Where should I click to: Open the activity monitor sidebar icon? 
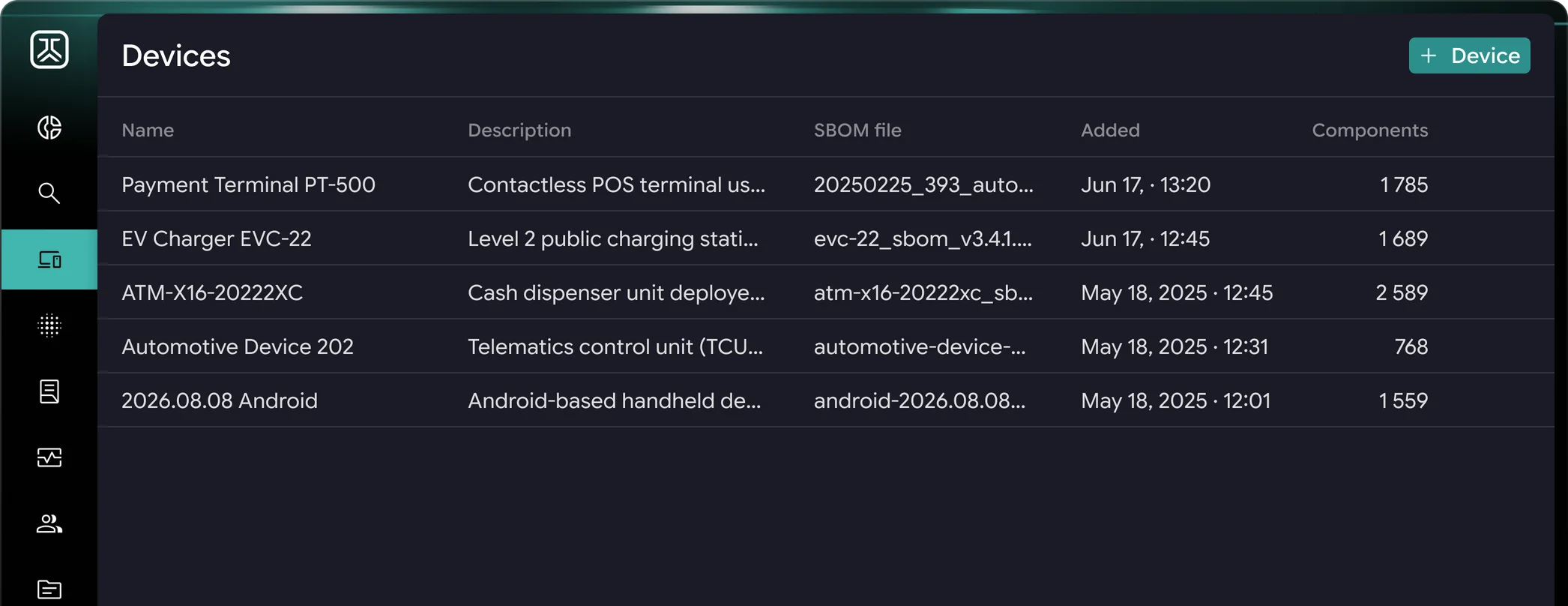tap(49, 457)
